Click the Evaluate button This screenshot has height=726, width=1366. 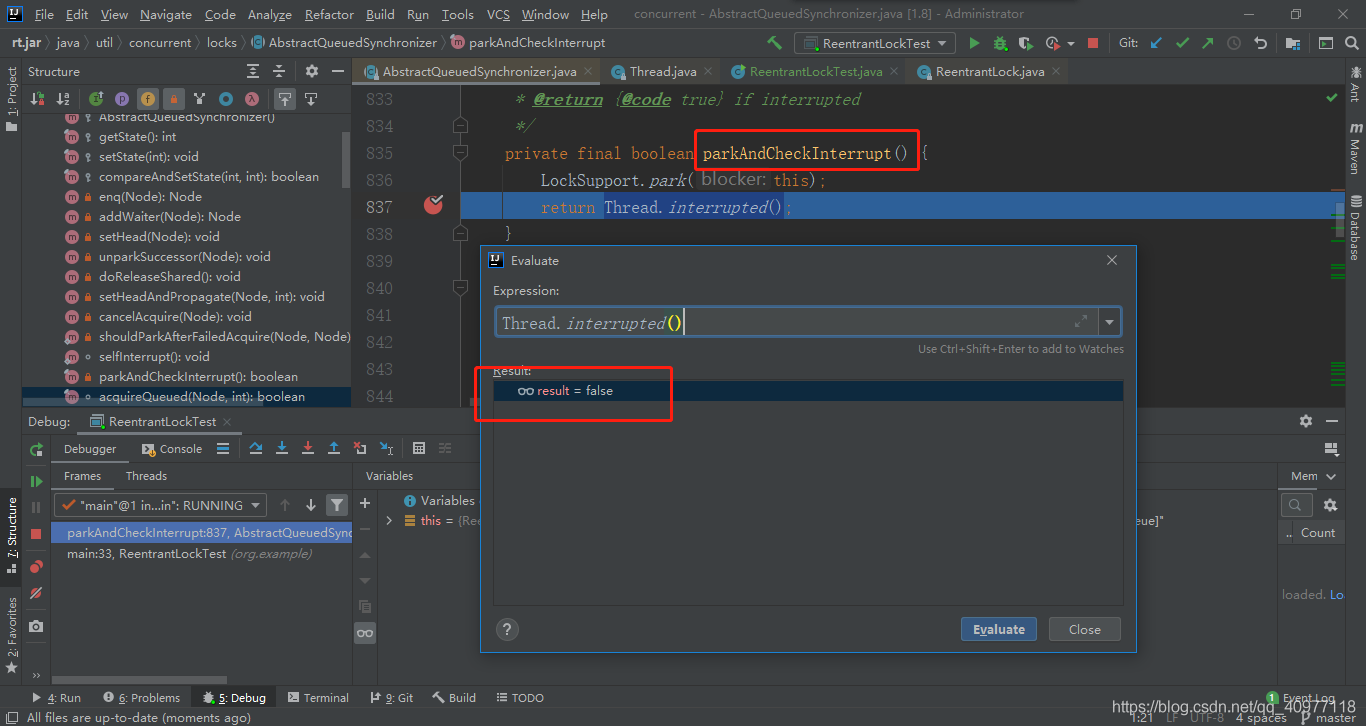(998, 629)
